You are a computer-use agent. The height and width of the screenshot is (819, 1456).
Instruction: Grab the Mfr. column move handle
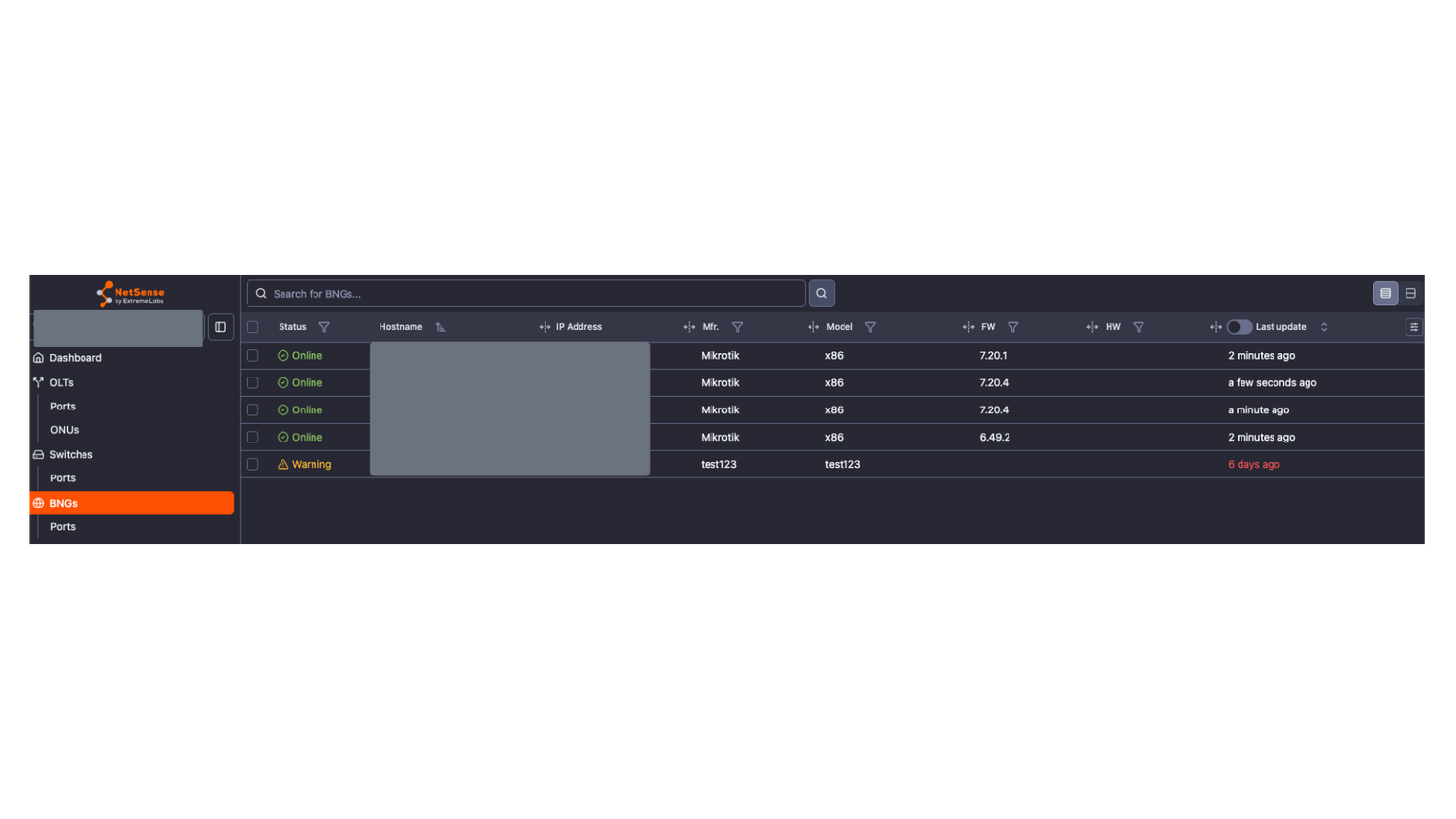pos(689,327)
